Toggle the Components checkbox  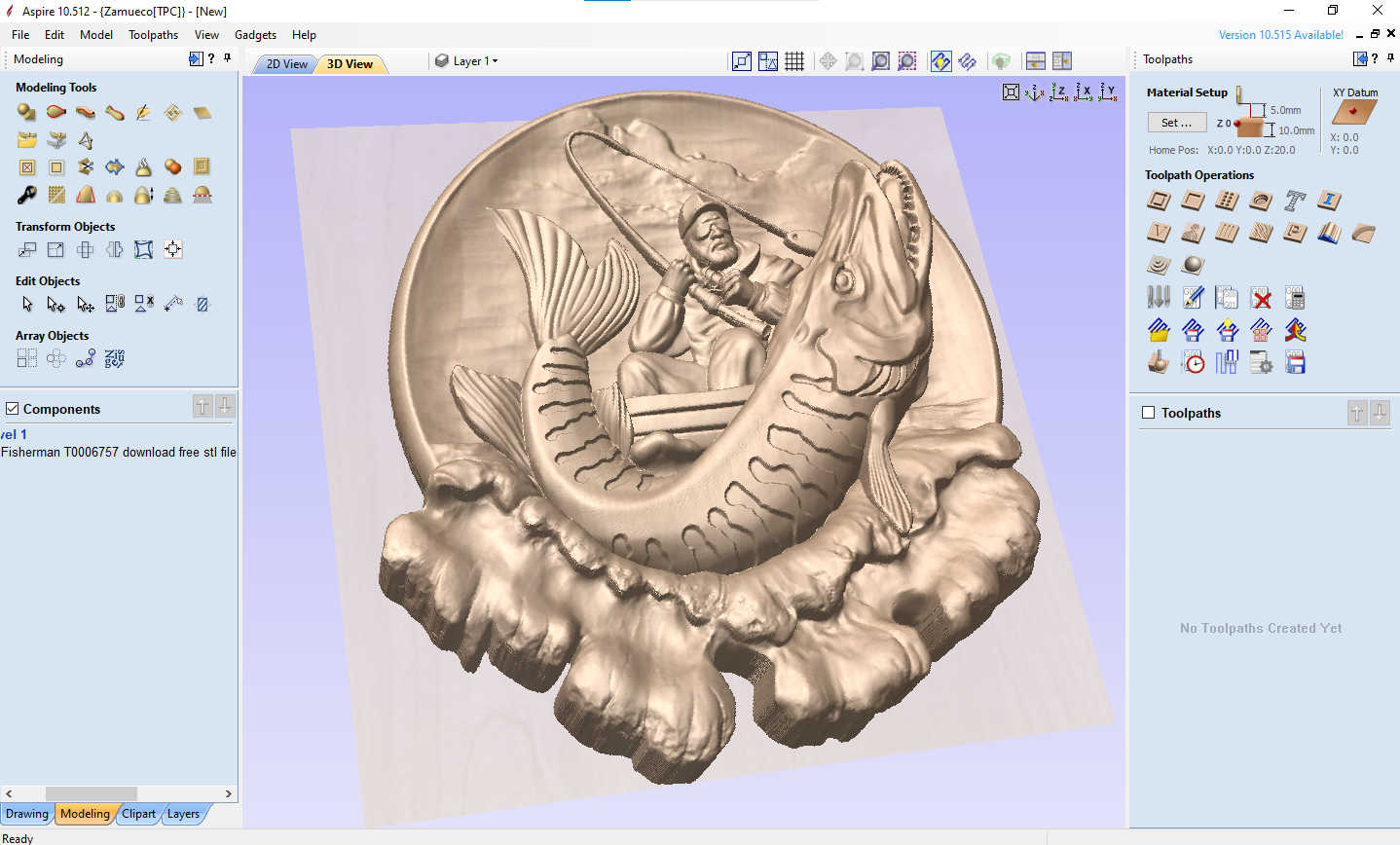coord(13,409)
